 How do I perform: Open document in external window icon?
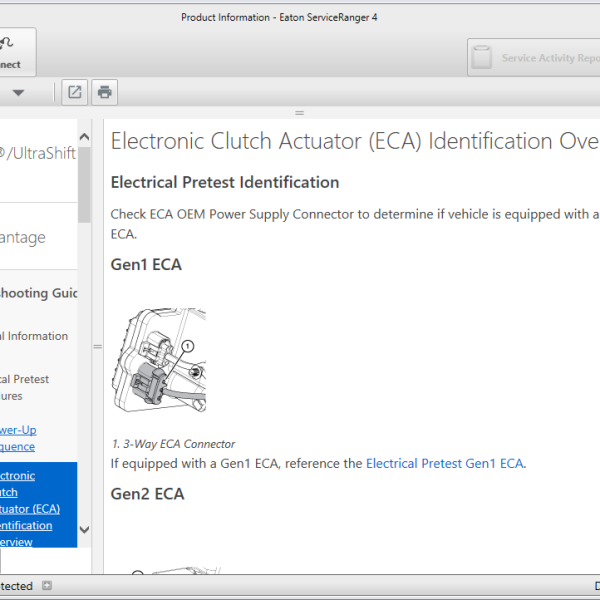click(75, 93)
